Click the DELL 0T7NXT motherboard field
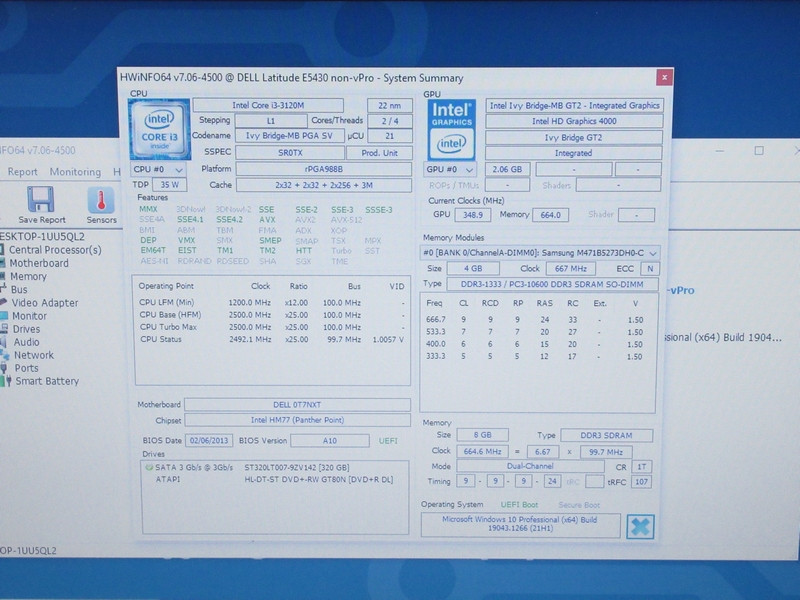 297,405
